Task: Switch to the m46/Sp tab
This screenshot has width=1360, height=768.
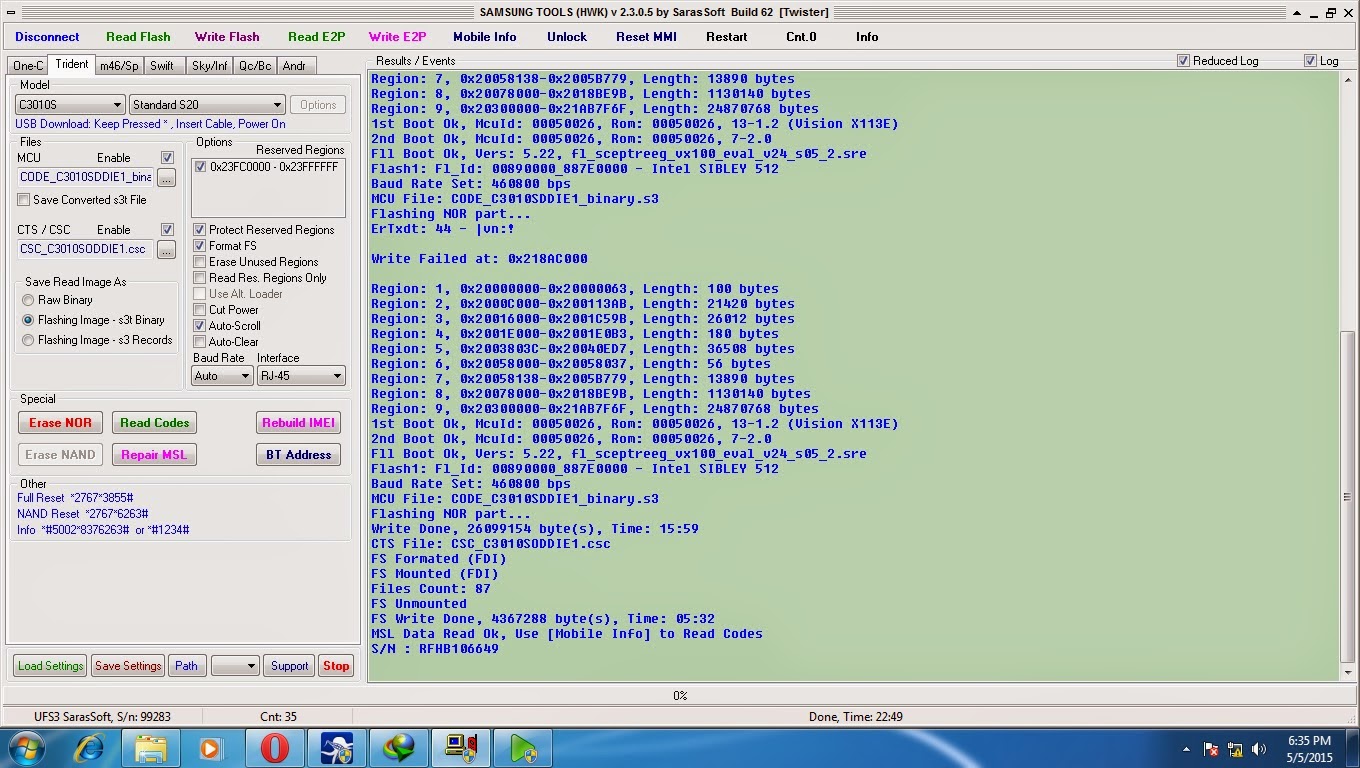Action: click(x=119, y=66)
